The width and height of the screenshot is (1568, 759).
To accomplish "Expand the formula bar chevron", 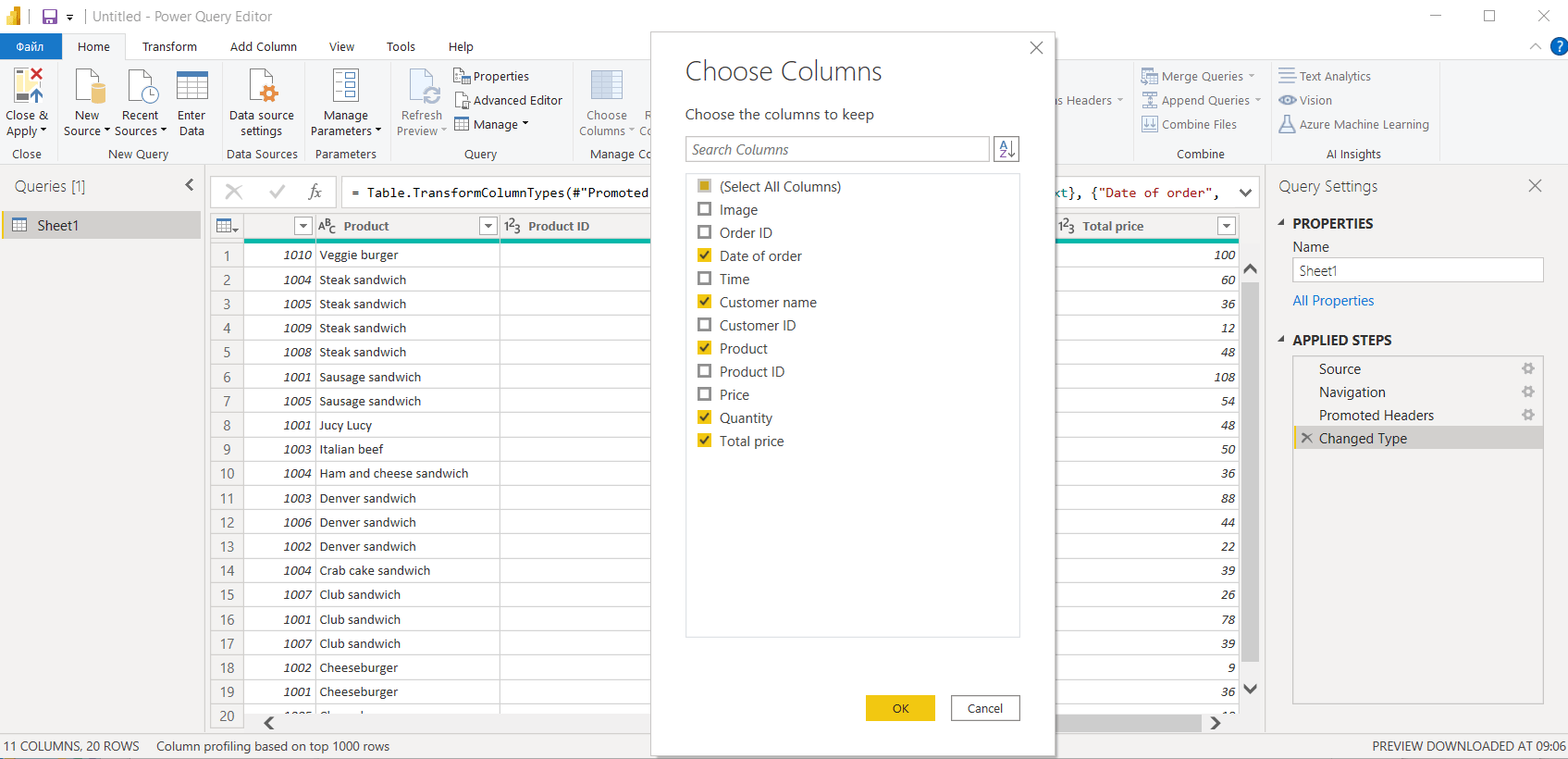I will (x=1245, y=193).
